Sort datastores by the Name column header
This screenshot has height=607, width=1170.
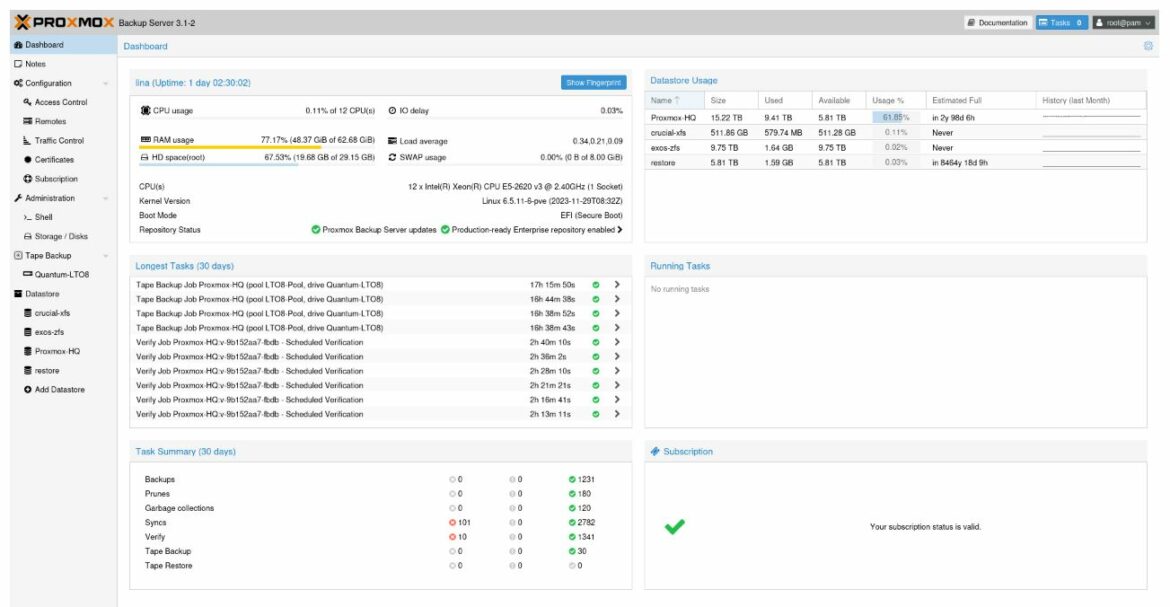pyautogui.click(x=675, y=101)
